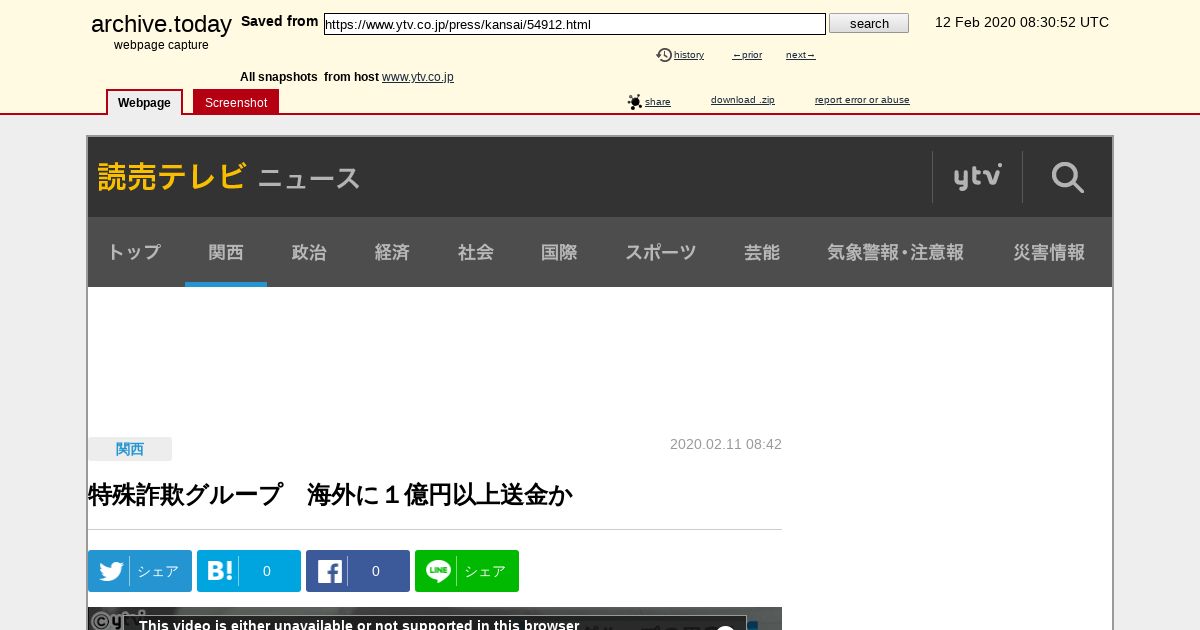Select the 関西 navigation item

[226, 252]
